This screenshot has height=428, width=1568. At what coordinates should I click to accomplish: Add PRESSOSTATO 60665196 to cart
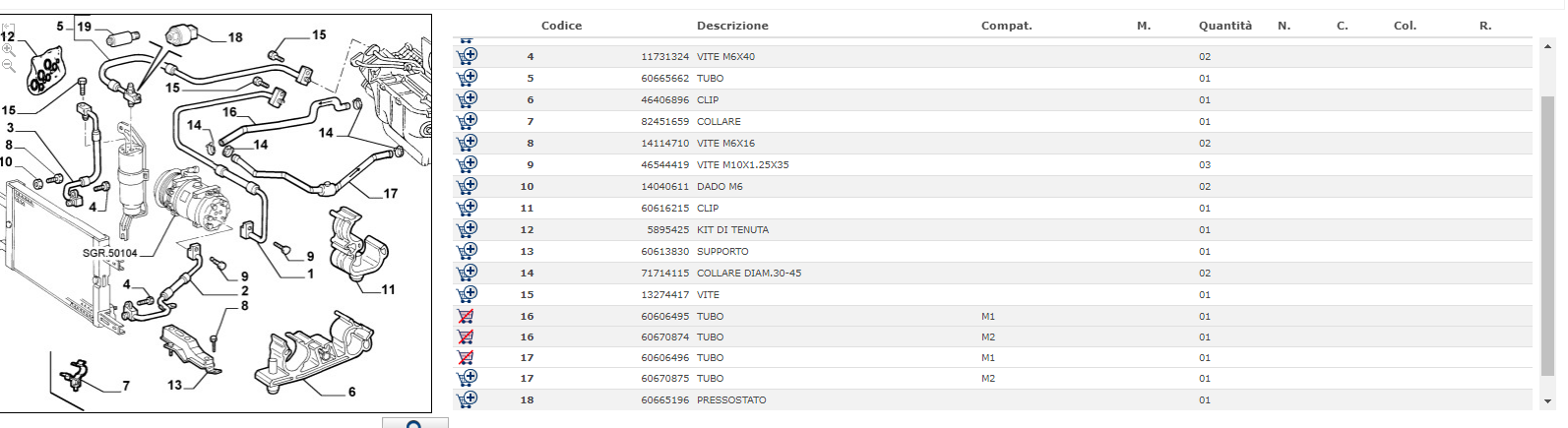point(468,399)
